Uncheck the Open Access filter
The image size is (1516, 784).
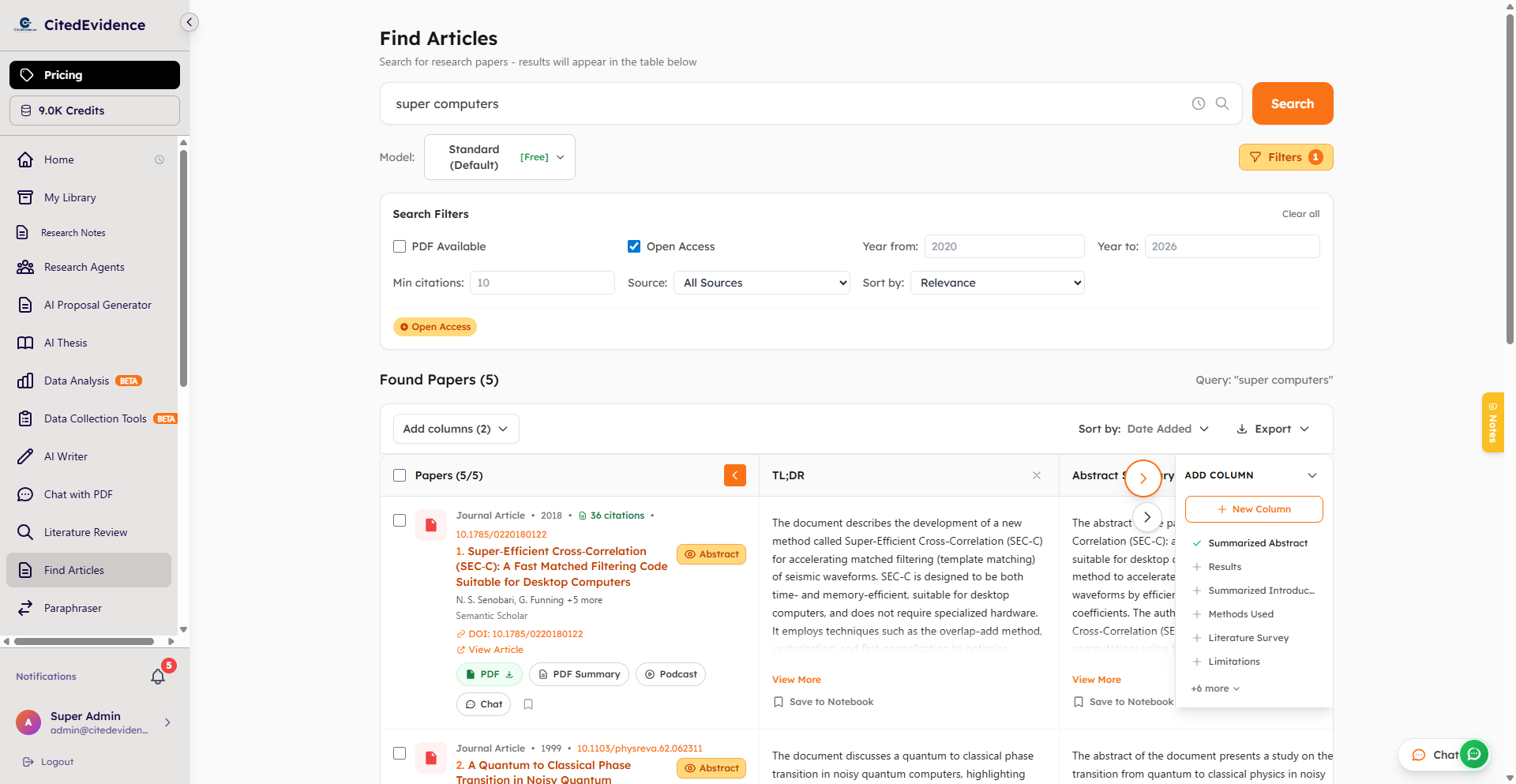(x=634, y=246)
